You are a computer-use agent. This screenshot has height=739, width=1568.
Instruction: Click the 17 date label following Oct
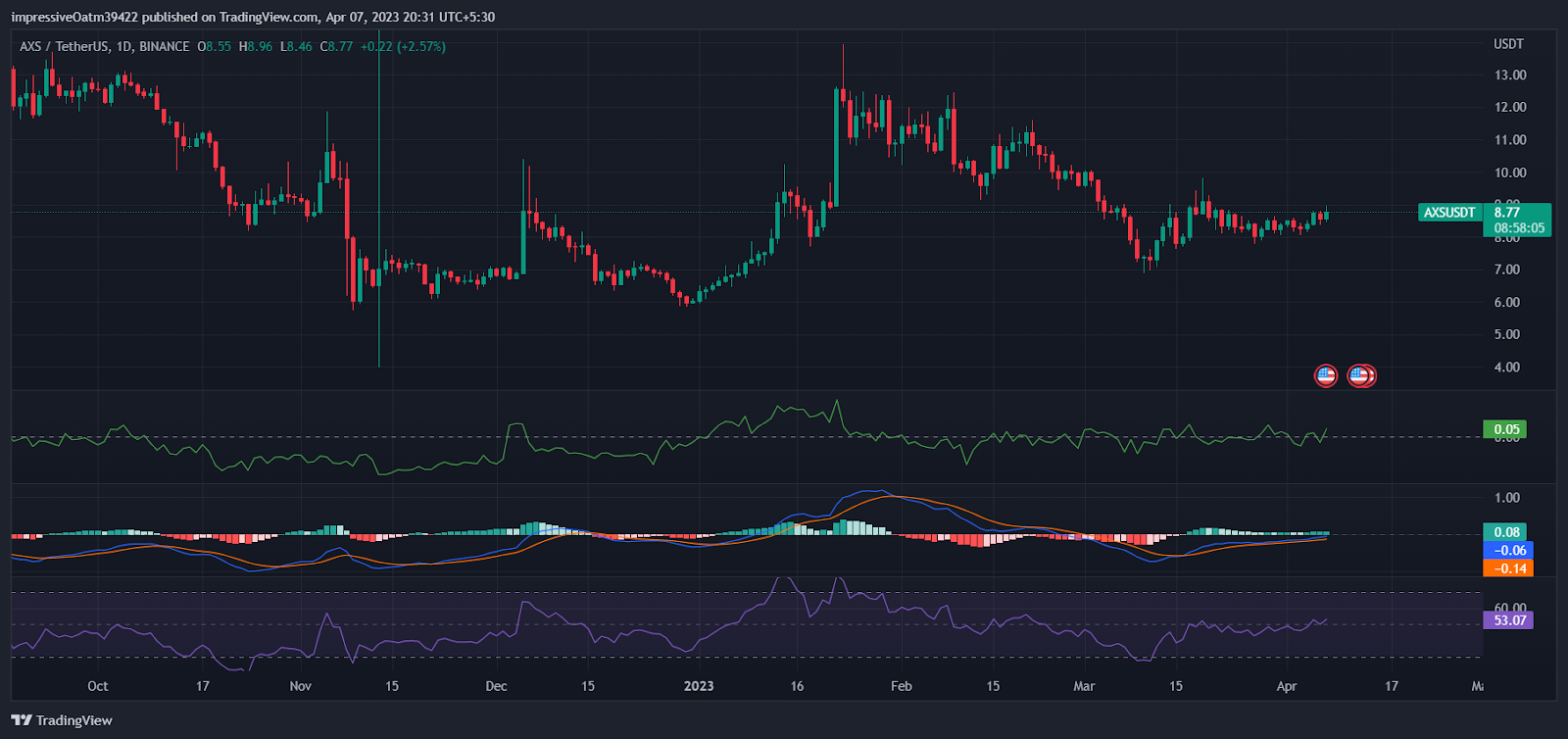203,686
